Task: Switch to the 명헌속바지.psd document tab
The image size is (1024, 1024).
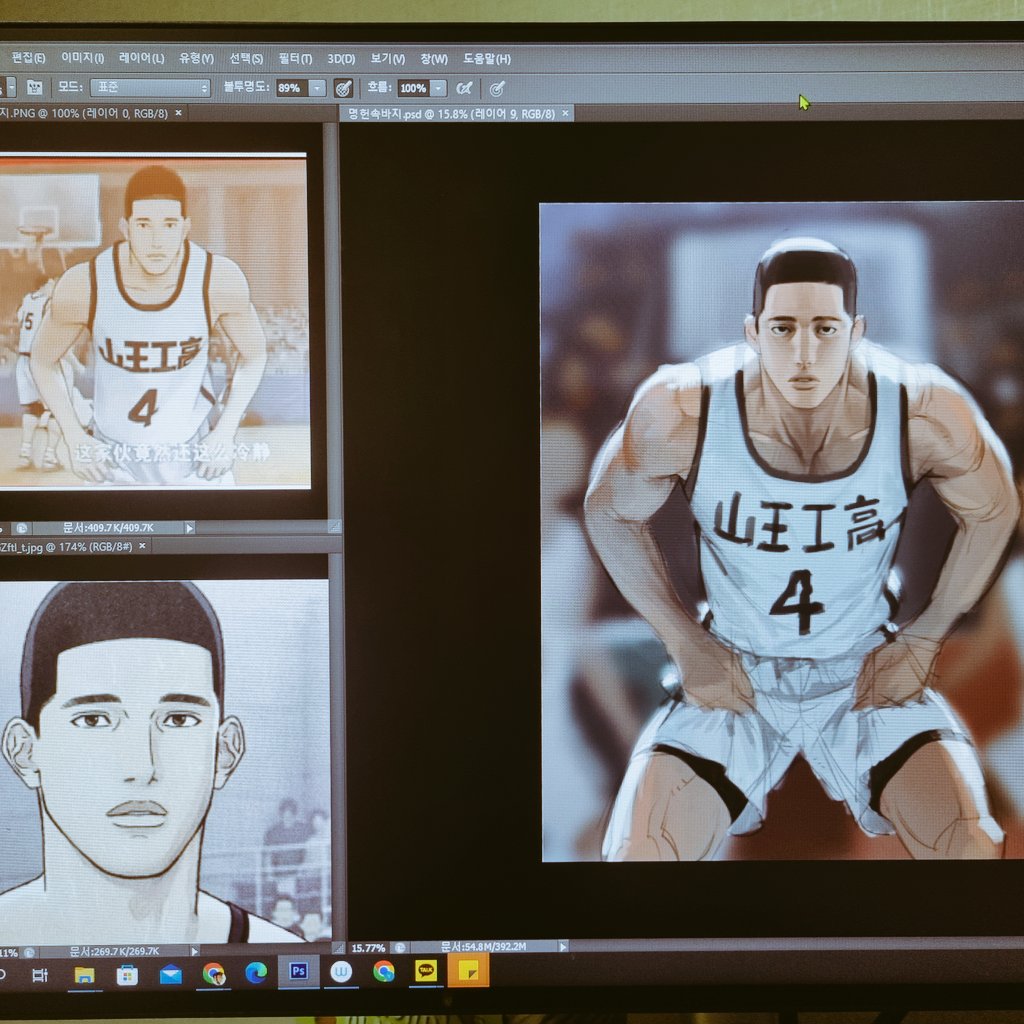Action: [451, 114]
